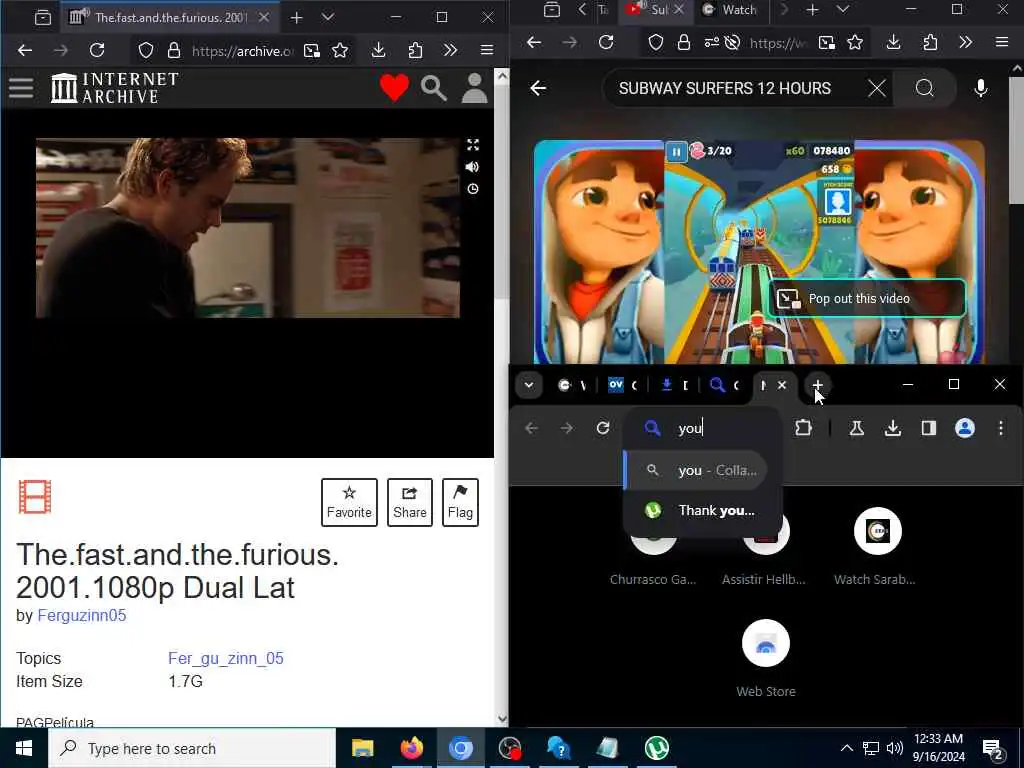Screen dimensions: 1024x768
Task: Open downloads panel in archive Firefox window
Action: tap(379, 50)
